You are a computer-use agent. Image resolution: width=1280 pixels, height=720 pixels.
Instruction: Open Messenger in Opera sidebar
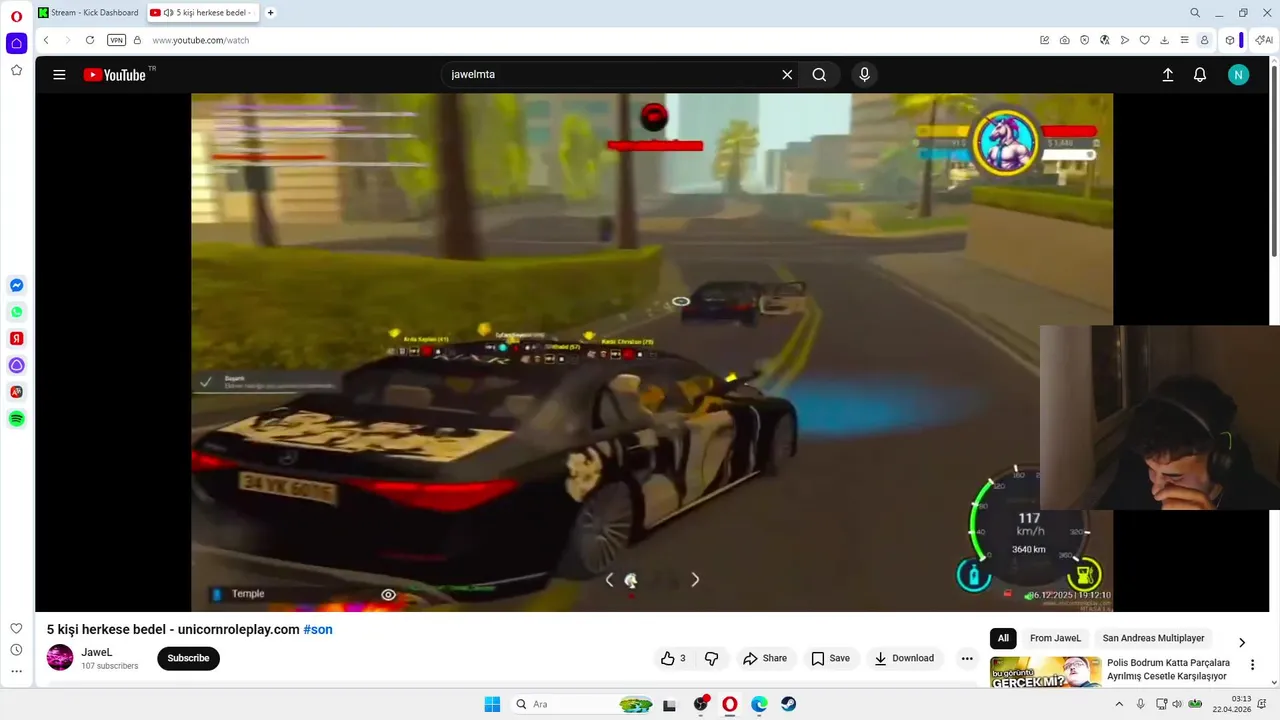point(16,285)
